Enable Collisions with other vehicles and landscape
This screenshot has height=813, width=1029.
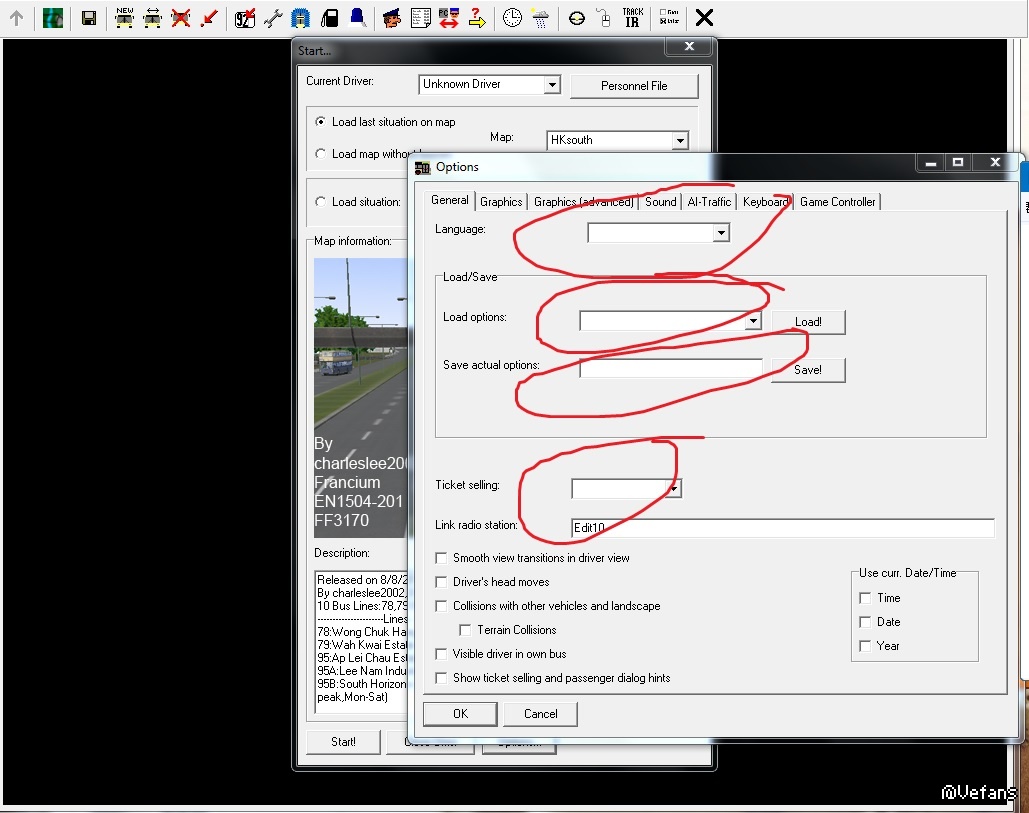(442, 606)
